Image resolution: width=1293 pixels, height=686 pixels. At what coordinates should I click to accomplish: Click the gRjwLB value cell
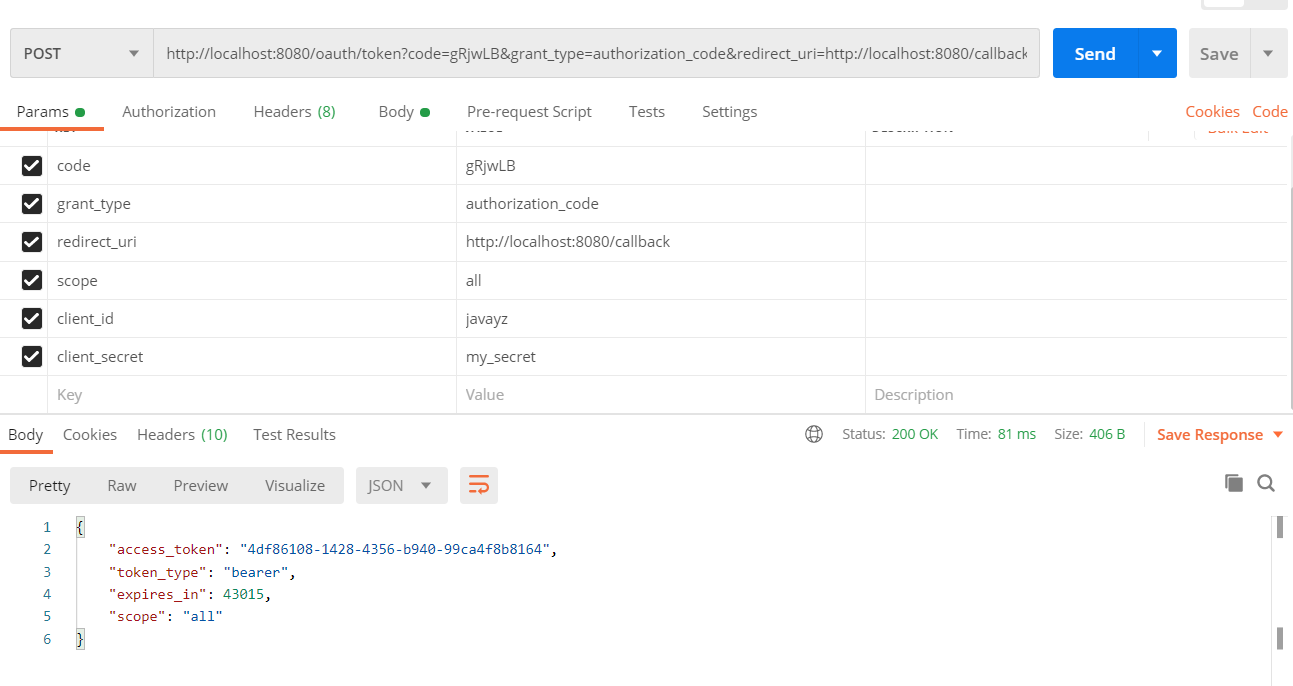tap(661, 165)
